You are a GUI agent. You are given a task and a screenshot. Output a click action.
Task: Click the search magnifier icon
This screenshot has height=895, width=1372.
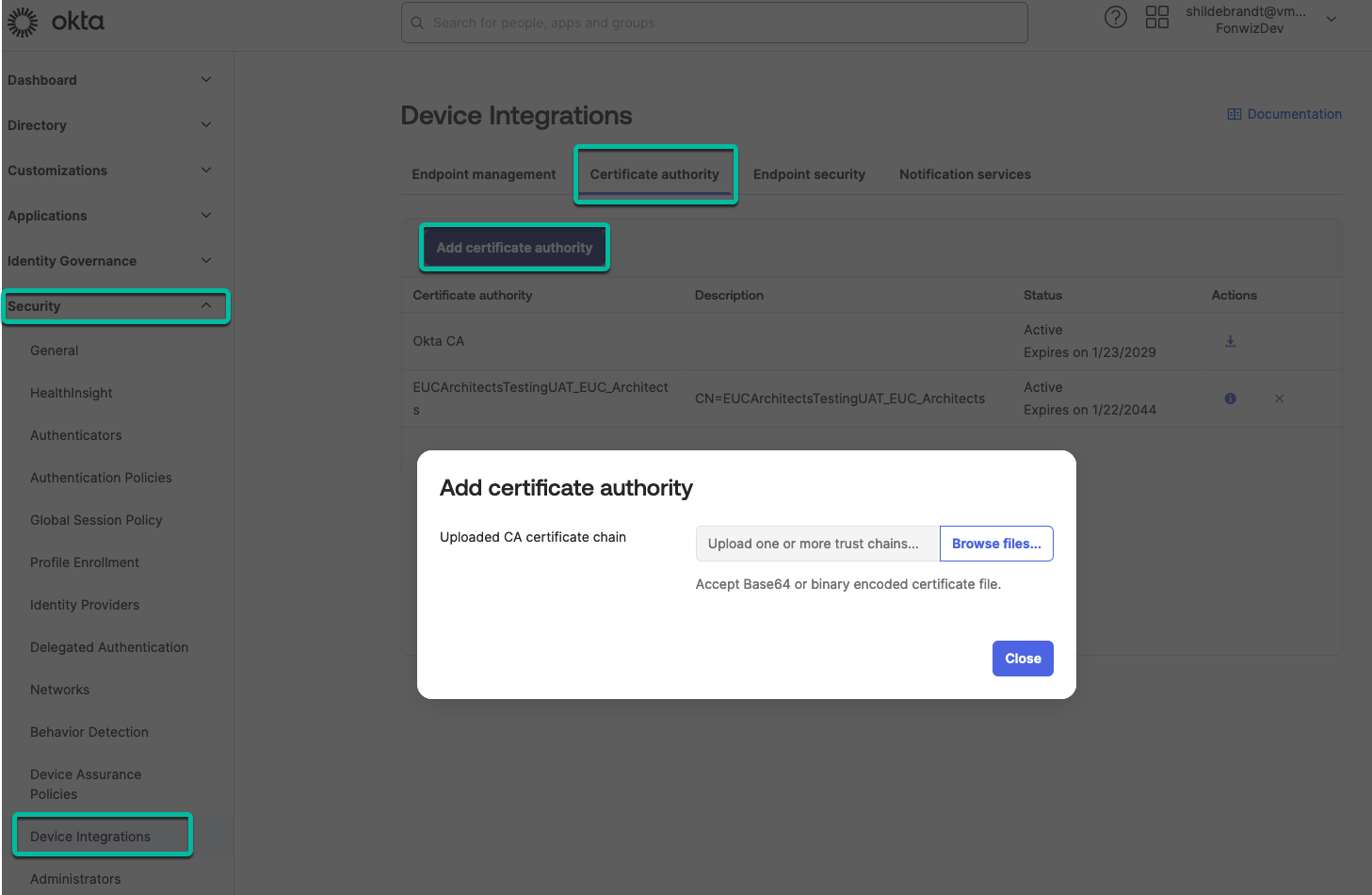[417, 23]
